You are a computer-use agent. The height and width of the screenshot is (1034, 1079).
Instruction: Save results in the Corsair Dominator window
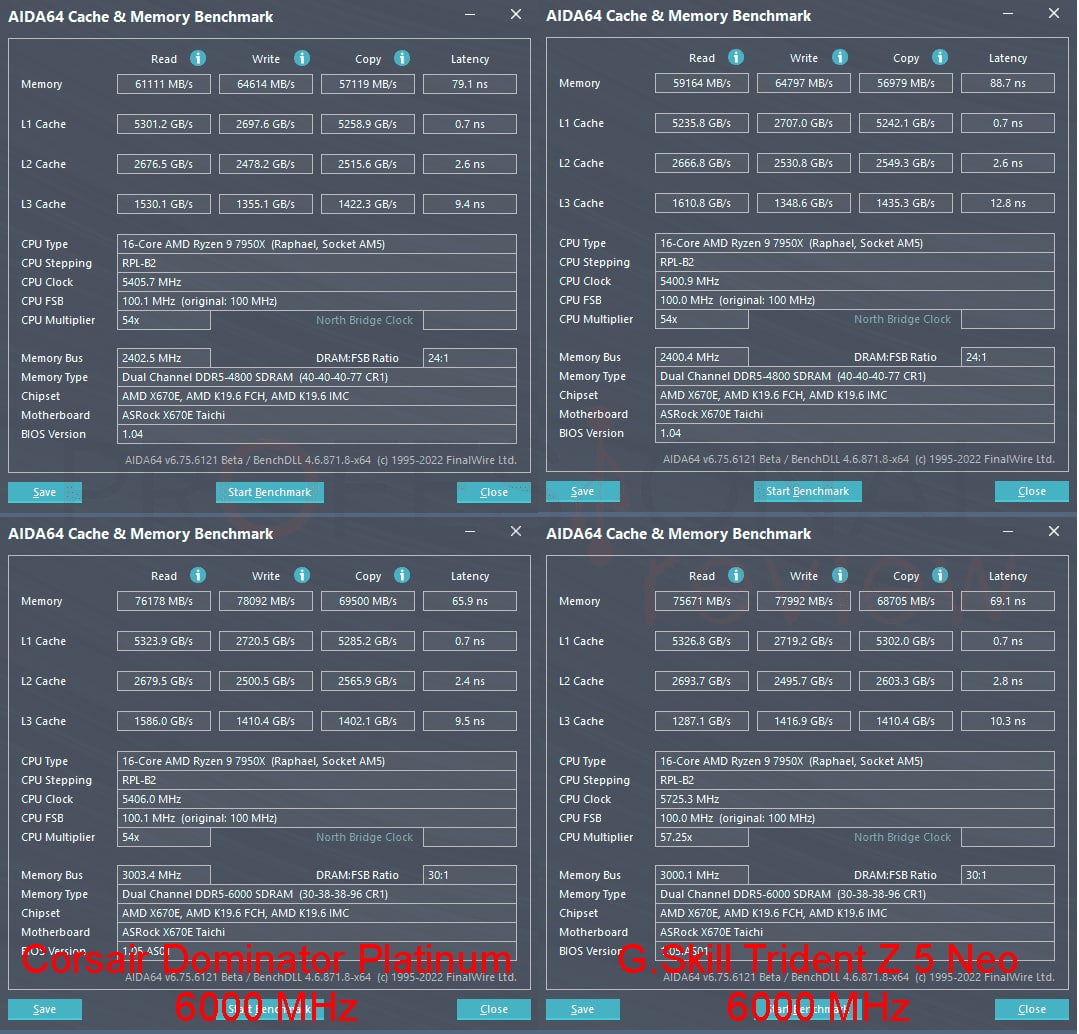[45, 1009]
